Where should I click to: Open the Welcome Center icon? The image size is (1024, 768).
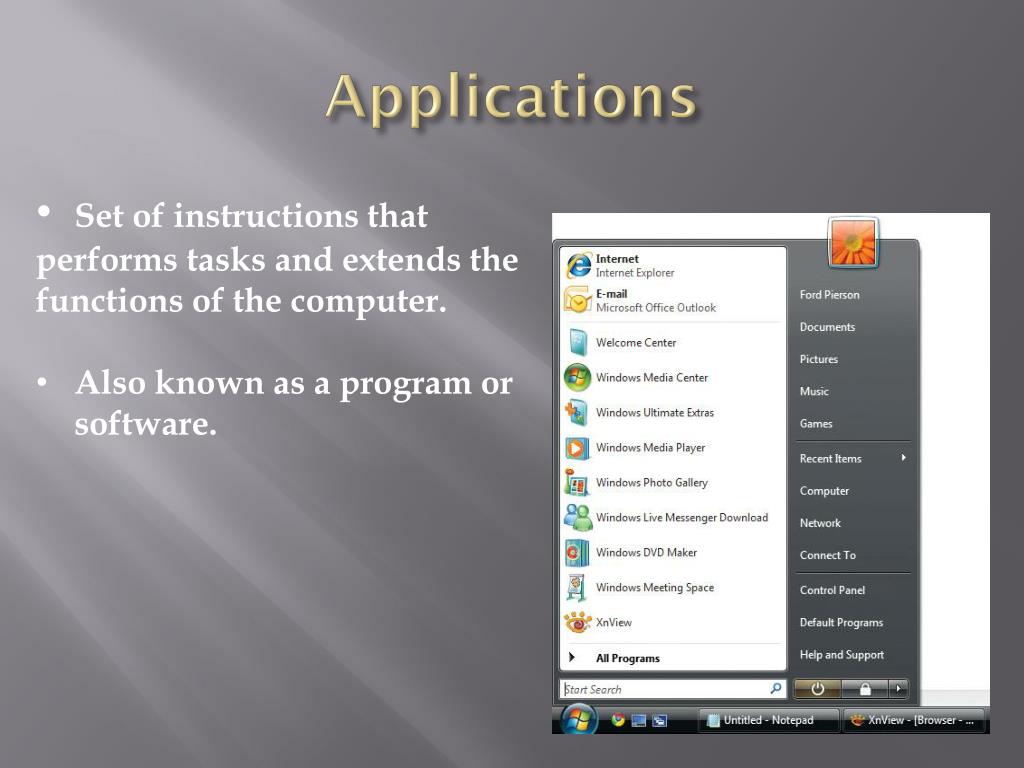578,343
